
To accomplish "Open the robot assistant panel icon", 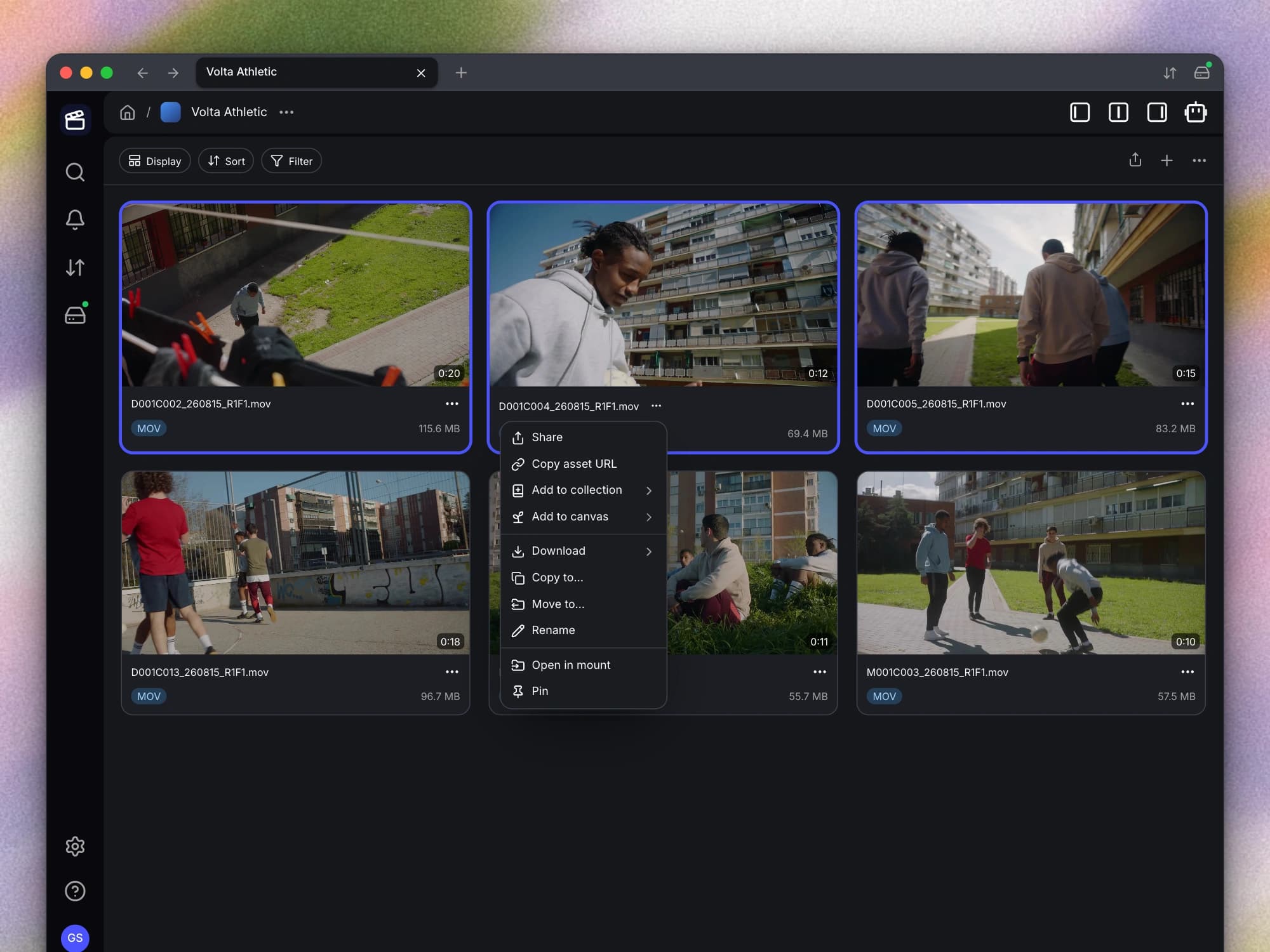I will coord(1196,112).
